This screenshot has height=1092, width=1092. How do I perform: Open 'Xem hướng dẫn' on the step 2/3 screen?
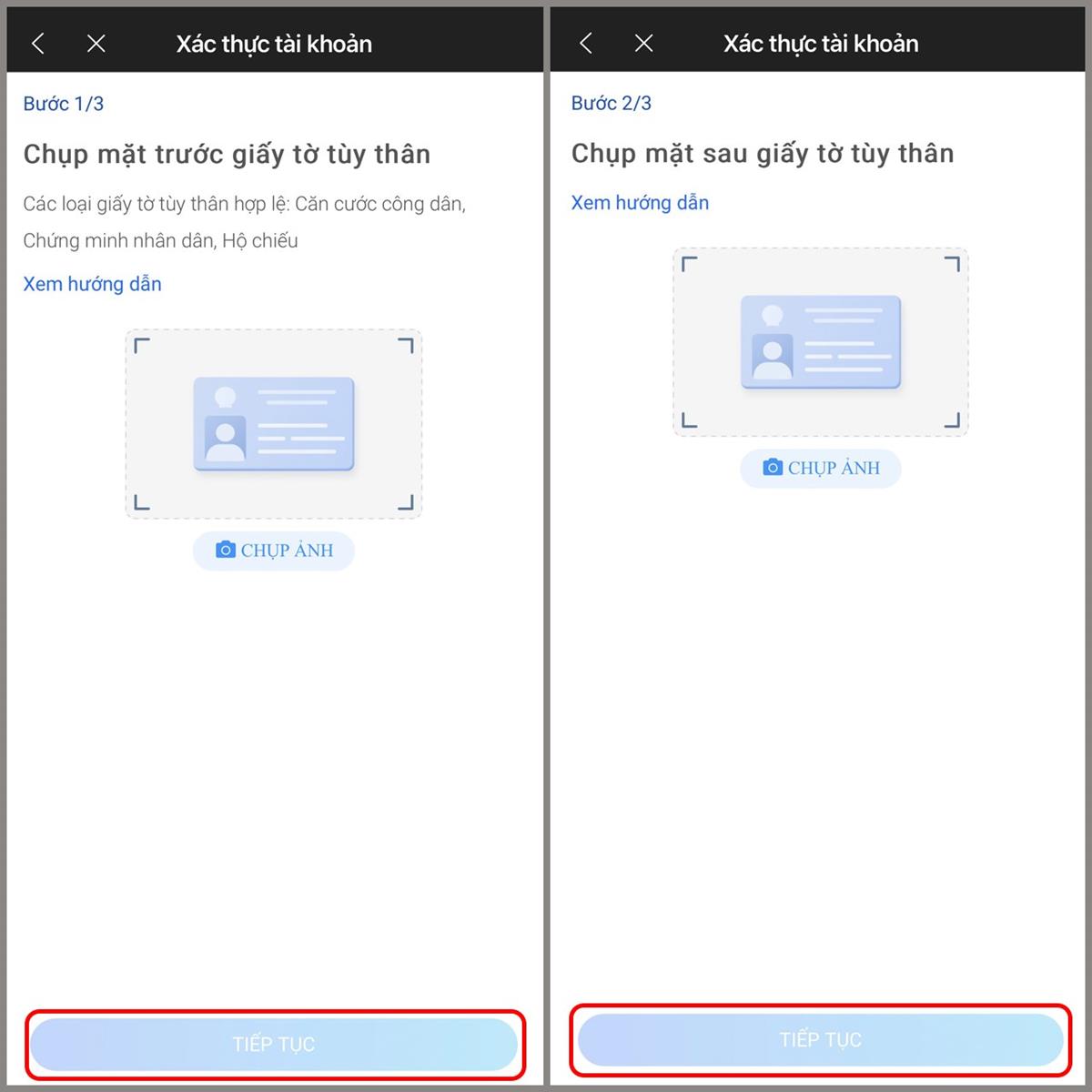(640, 203)
